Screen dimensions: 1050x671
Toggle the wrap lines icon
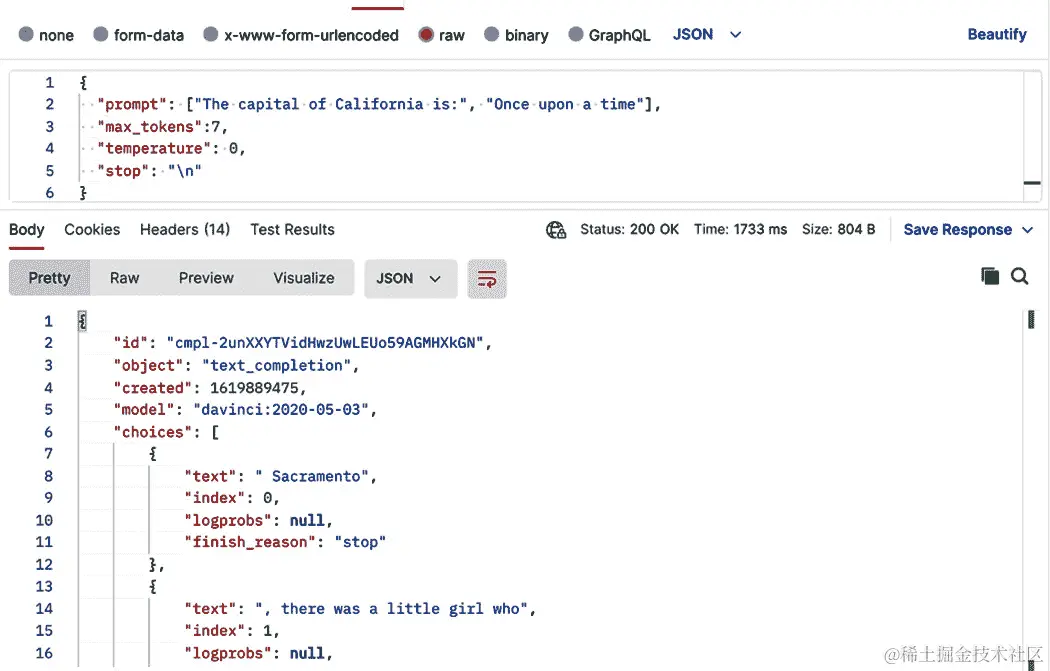click(x=487, y=278)
